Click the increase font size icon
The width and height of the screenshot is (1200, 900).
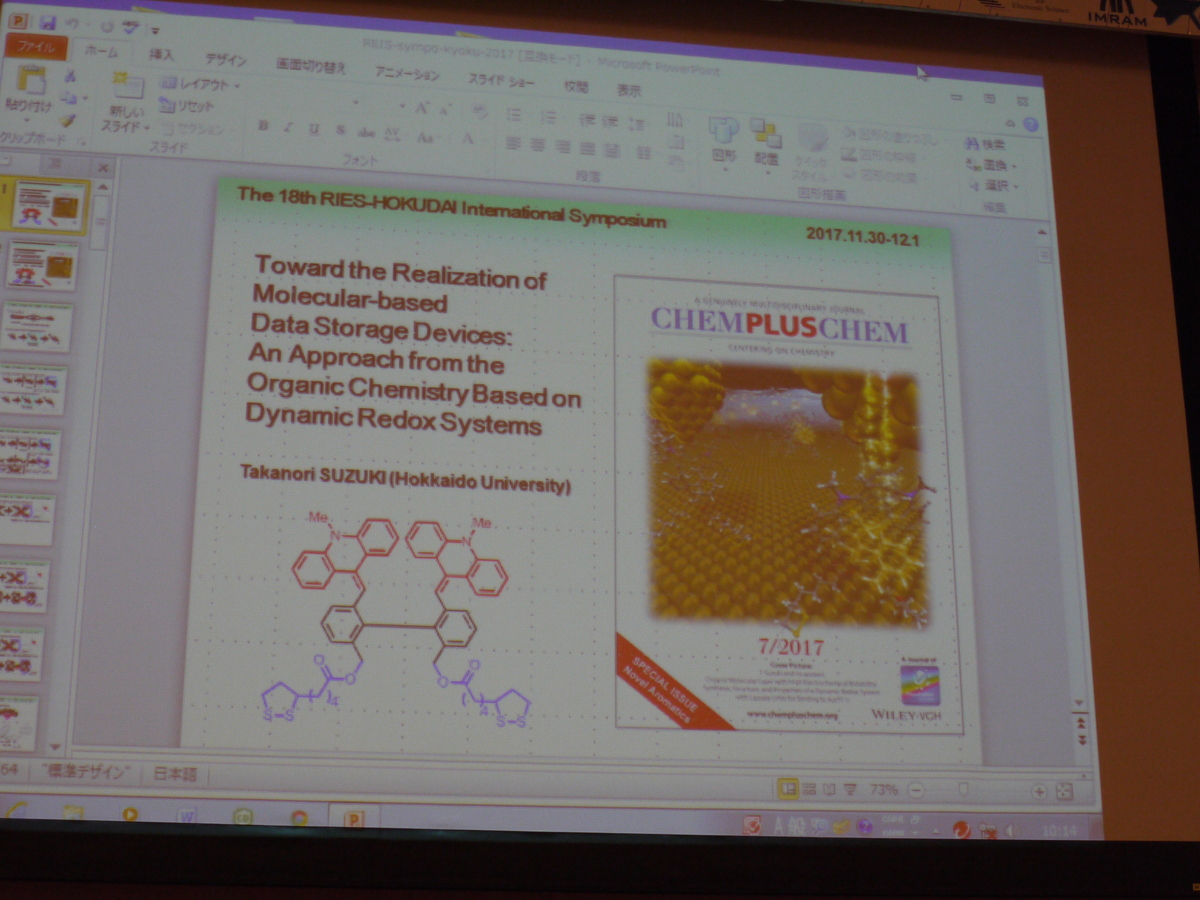tap(421, 108)
